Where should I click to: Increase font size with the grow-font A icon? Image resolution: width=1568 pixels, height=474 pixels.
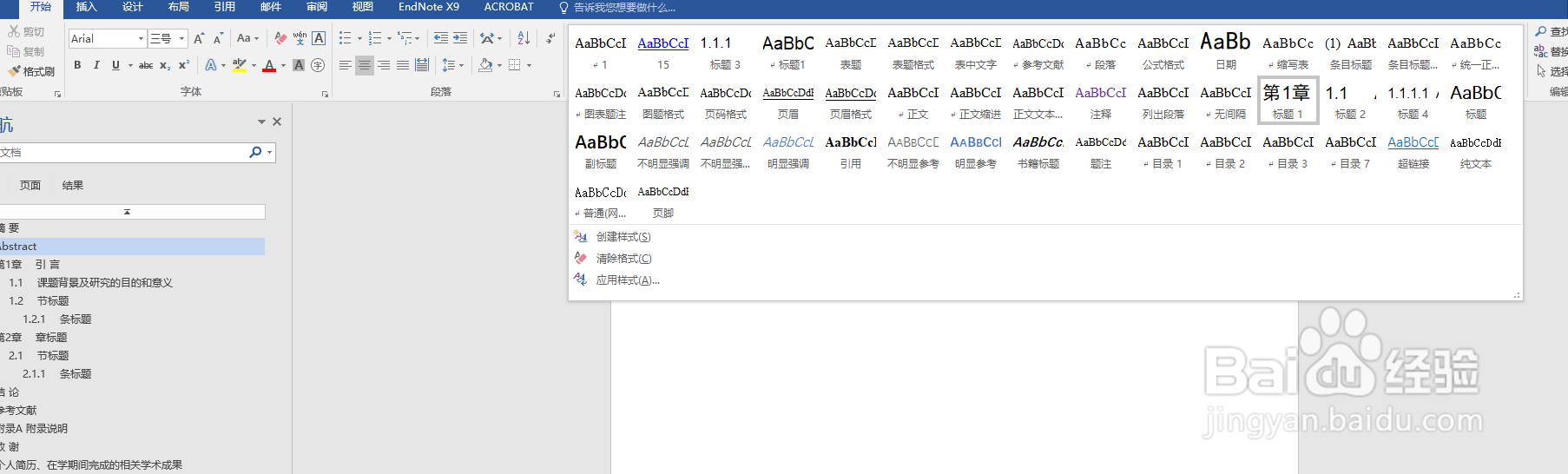click(199, 38)
